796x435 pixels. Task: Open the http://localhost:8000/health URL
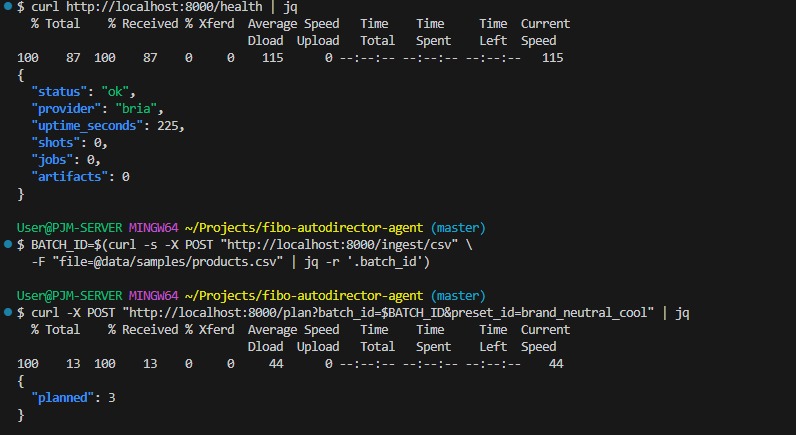164,7
